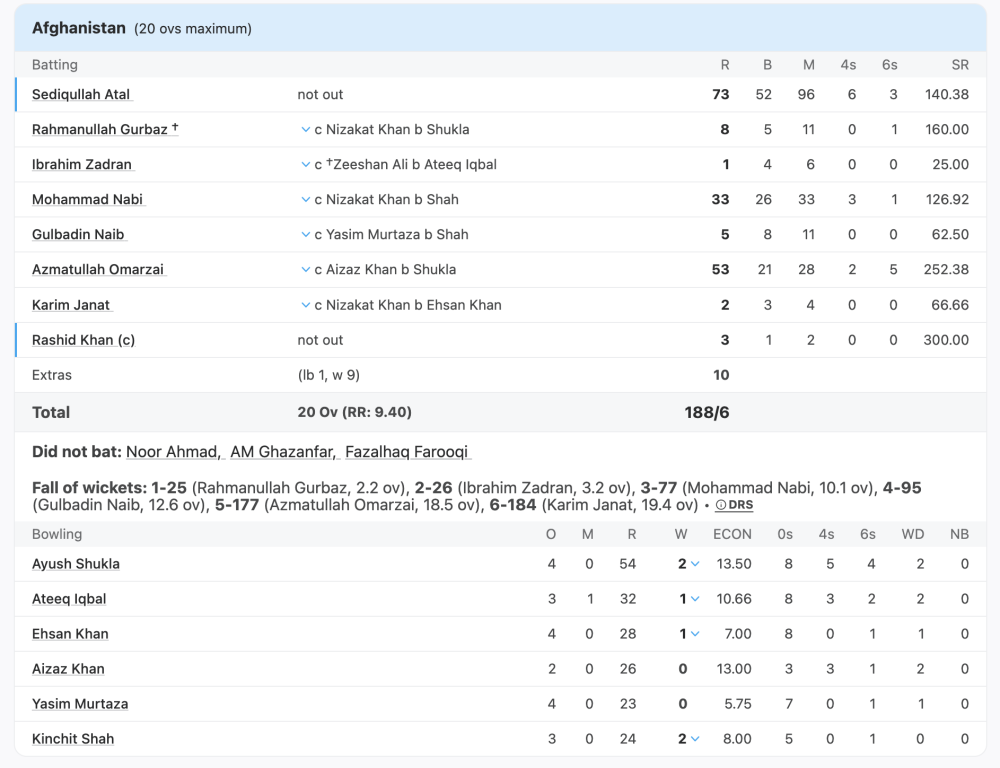This screenshot has width=1000, height=768.
Task: Expand Ibrahim Zadran dismissal chevron
Action: tap(306, 165)
